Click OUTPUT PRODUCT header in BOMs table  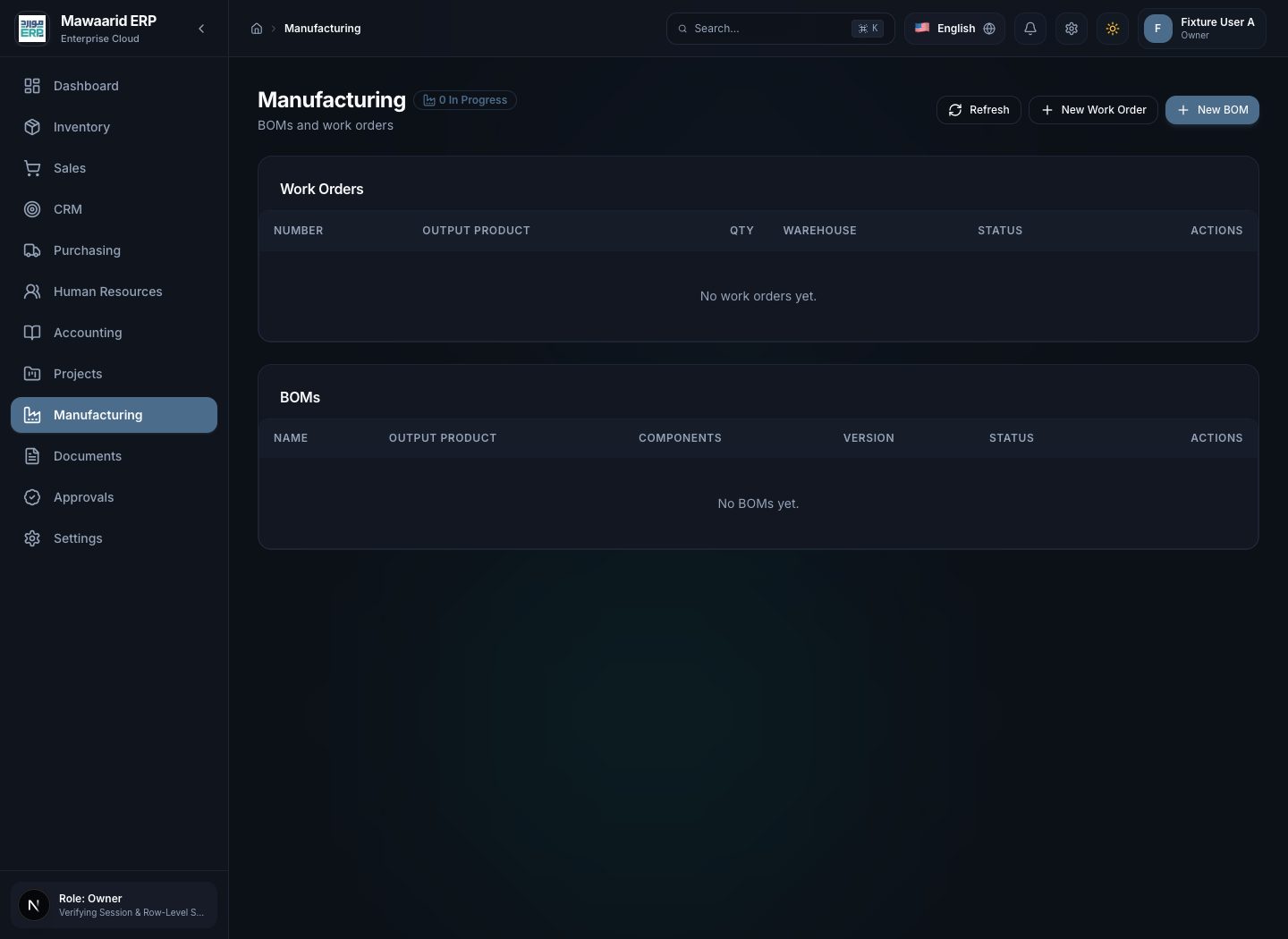[x=443, y=438]
